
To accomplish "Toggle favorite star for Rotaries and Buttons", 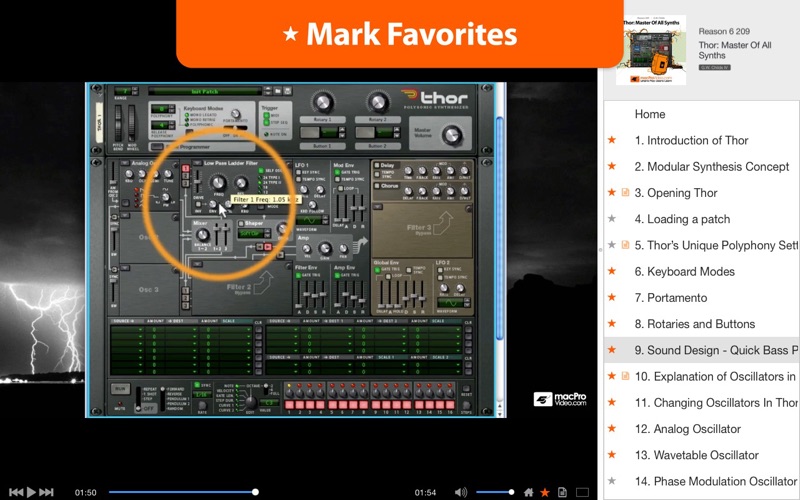I will click(612, 323).
